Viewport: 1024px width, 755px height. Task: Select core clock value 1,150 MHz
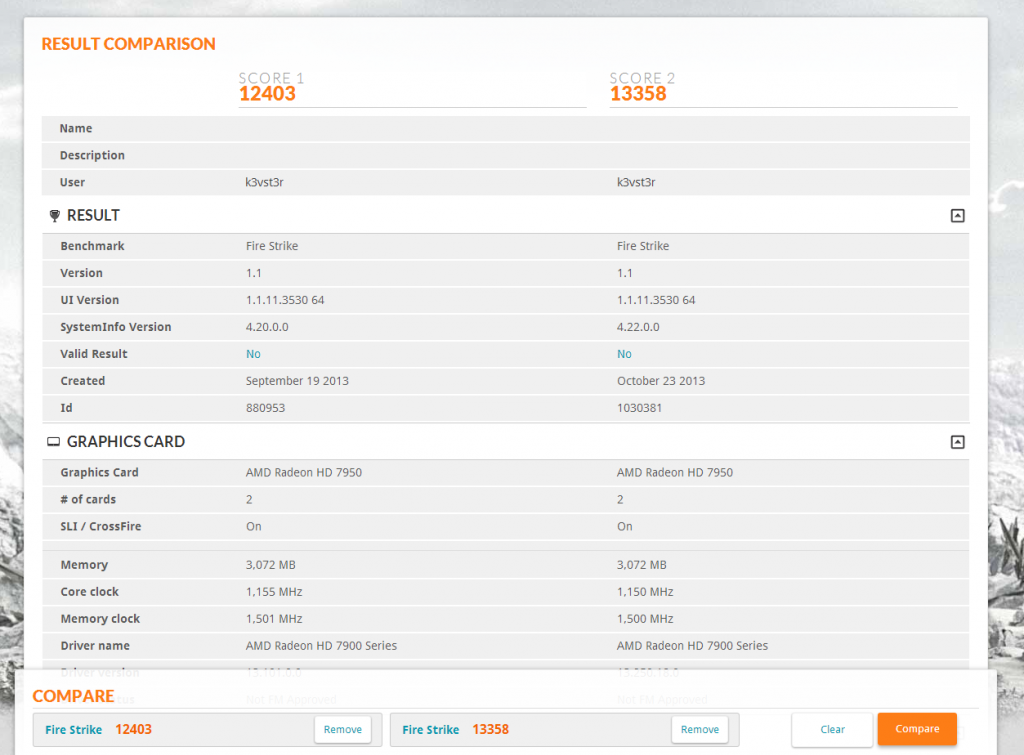coord(645,592)
